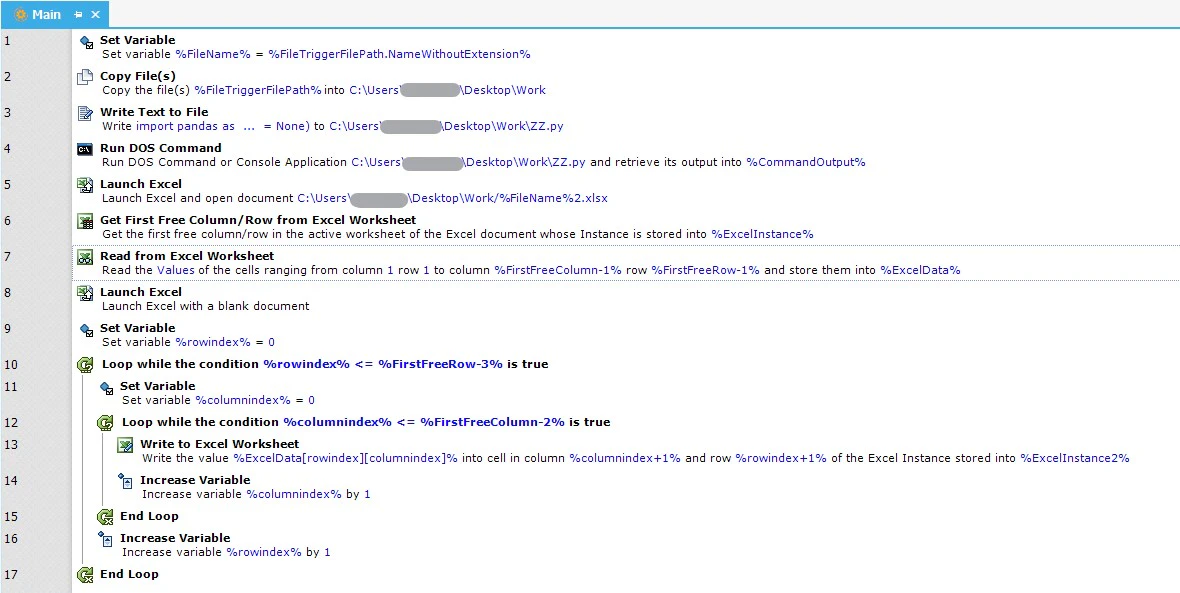Select the 'import pandas as' text on line 3

185,126
